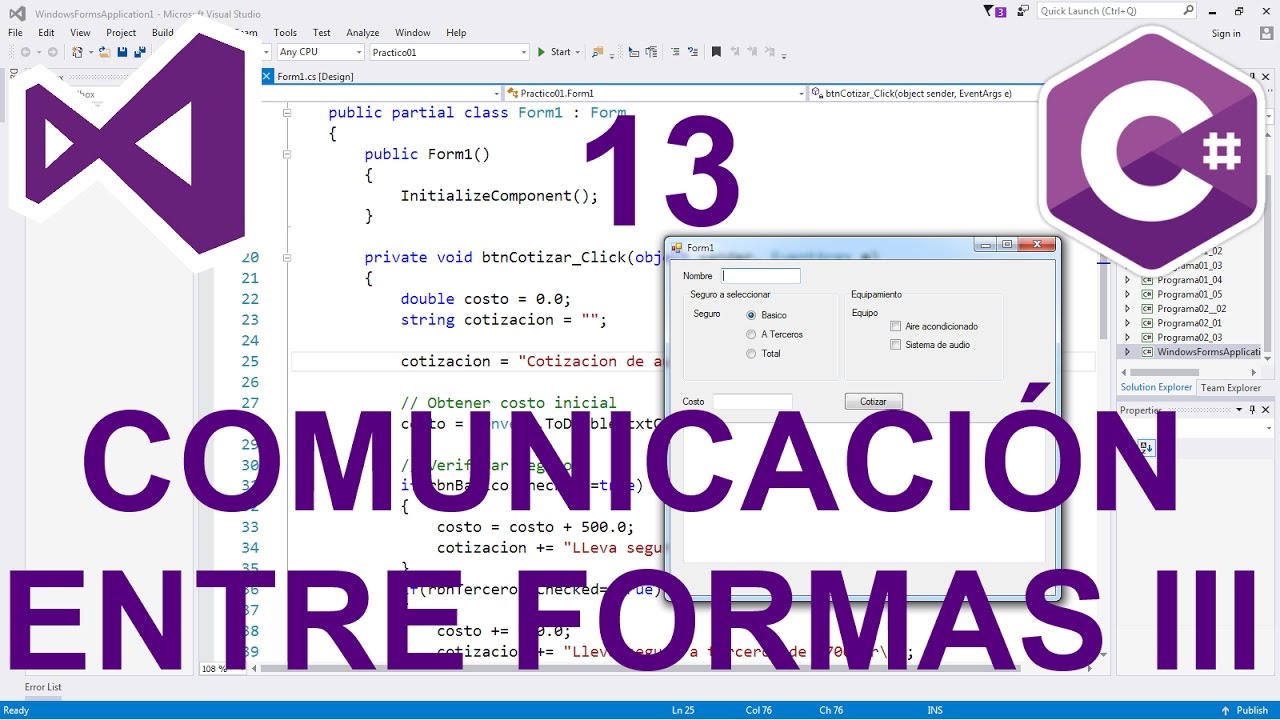The width and height of the screenshot is (1280, 720).
Task: Open the Window menu
Action: point(413,33)
